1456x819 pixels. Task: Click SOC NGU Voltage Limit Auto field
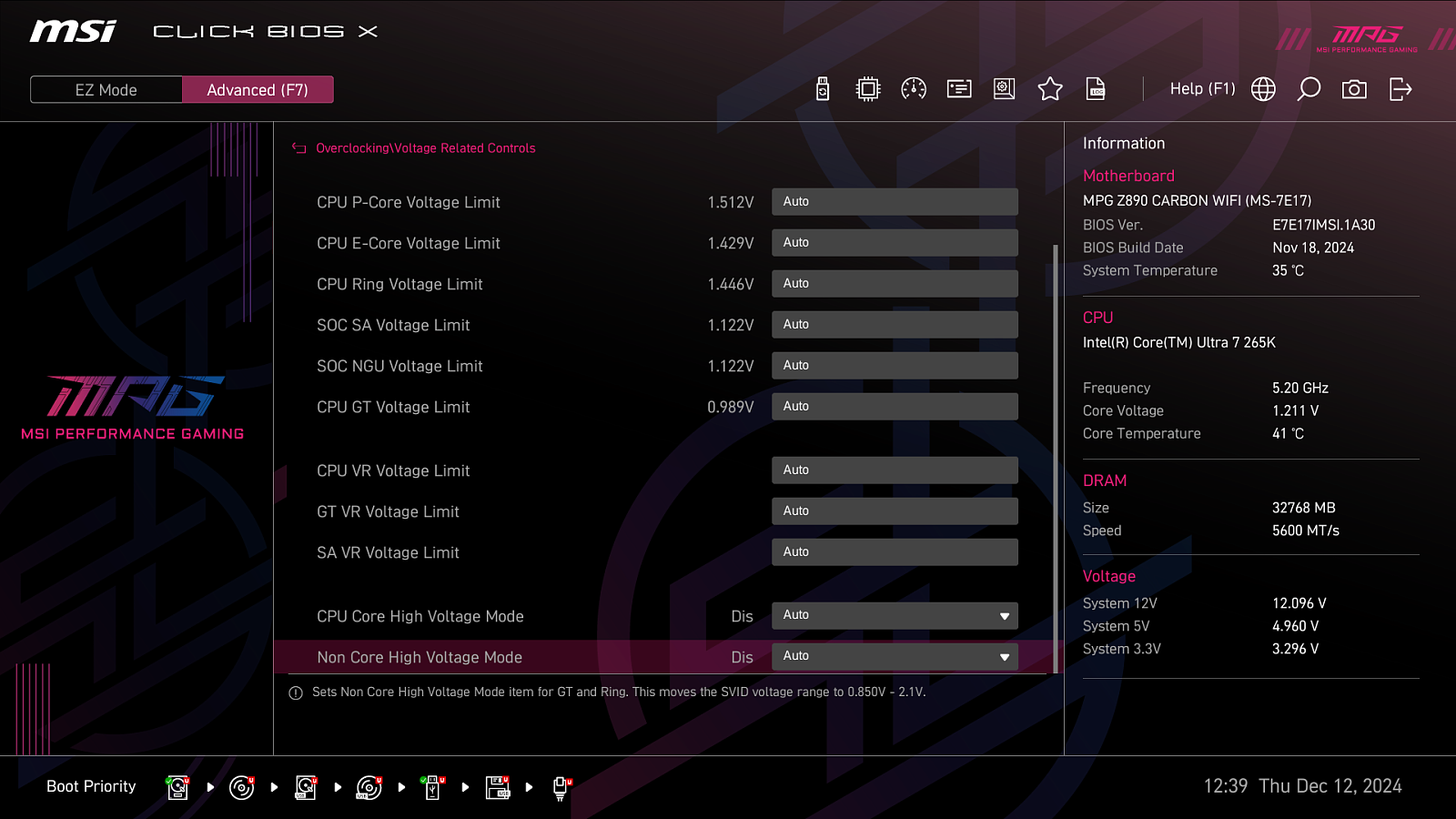(895, 366)
